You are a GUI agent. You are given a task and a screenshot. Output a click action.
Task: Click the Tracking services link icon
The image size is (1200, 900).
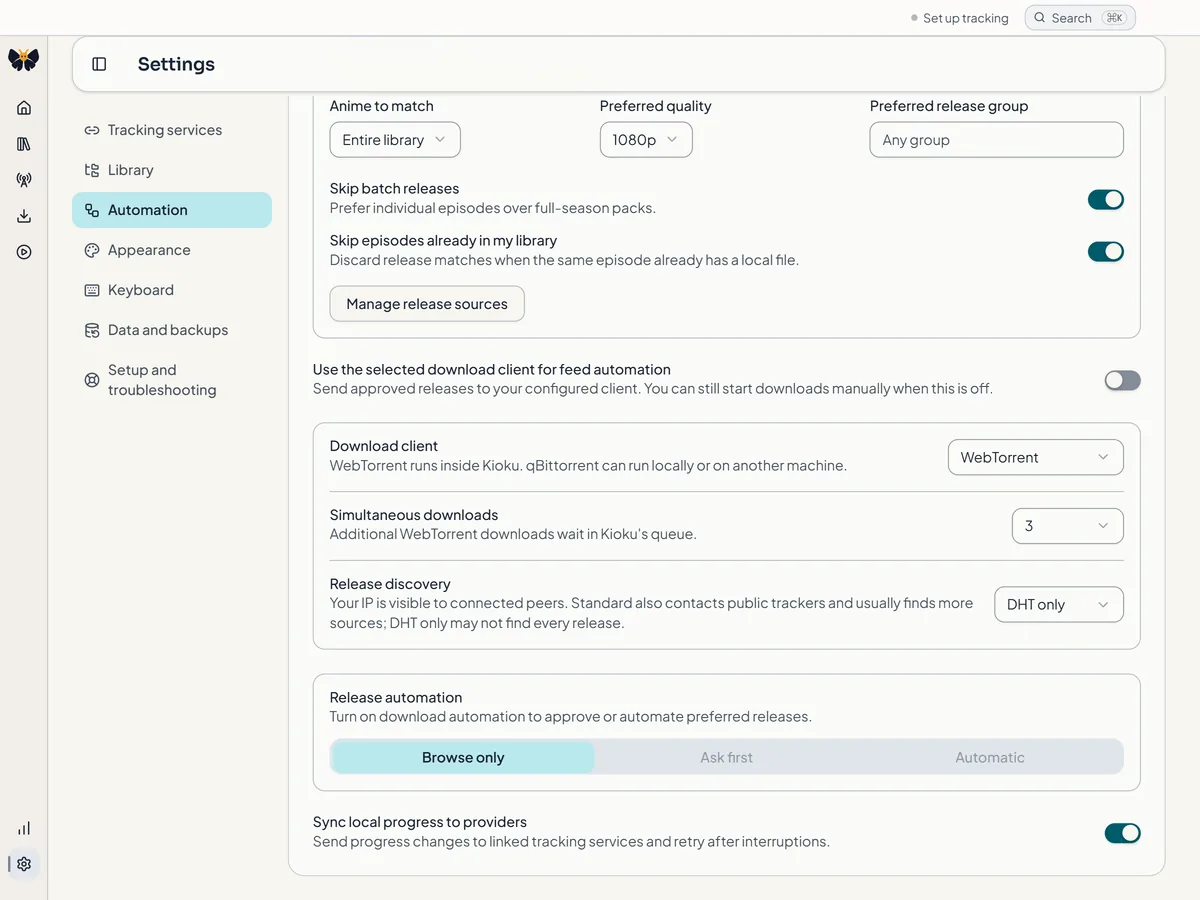(x=92, y=130)
